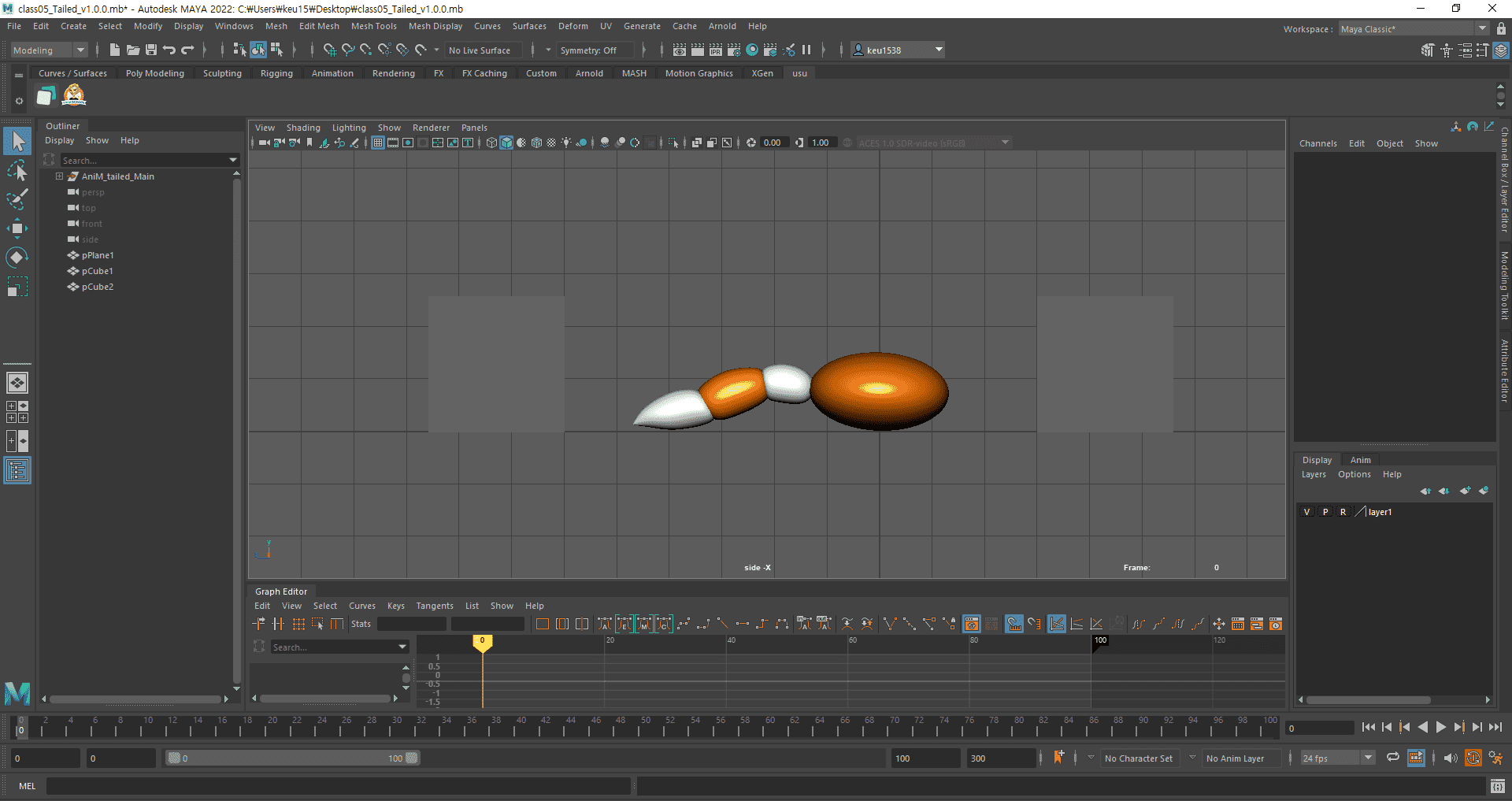The width and height of the screenshot is (1512, 801).
Task: Open the Modeling menu set dropdown
Action: [49, 50]
